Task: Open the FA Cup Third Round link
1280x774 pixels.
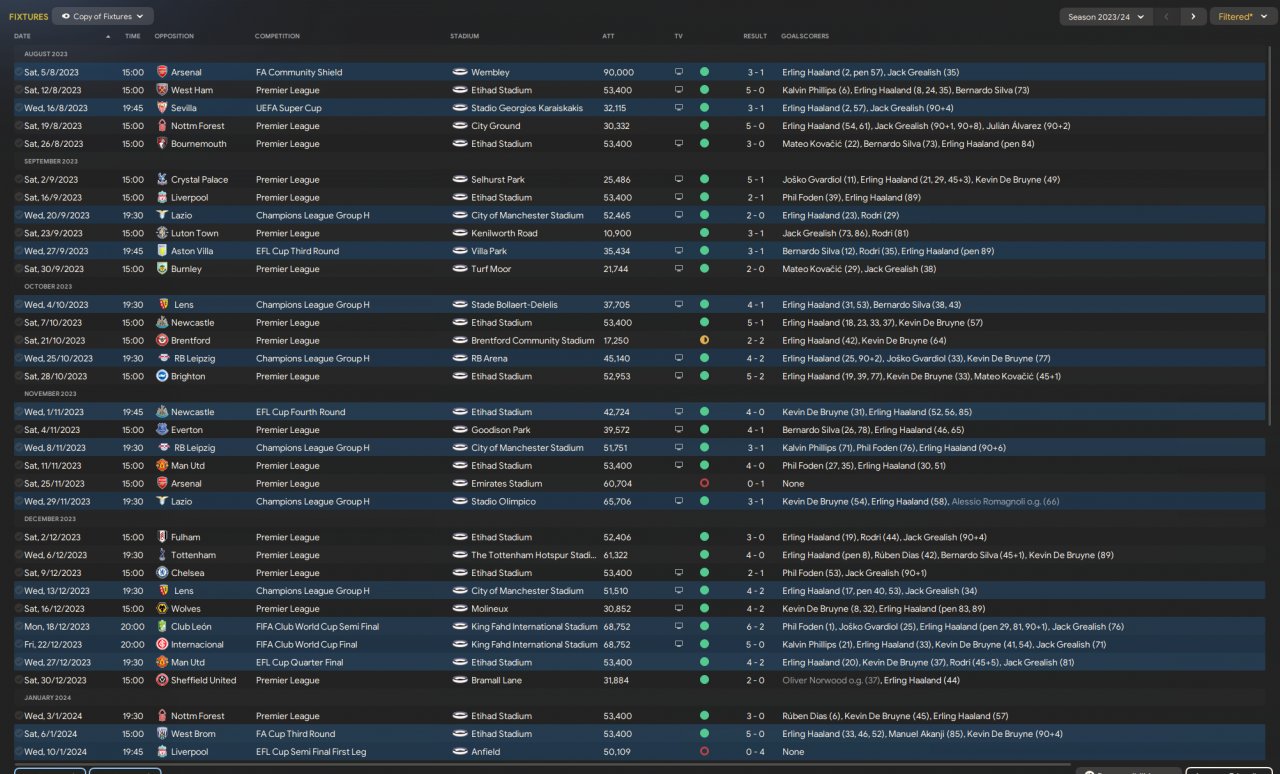Action: pos(296,734)
